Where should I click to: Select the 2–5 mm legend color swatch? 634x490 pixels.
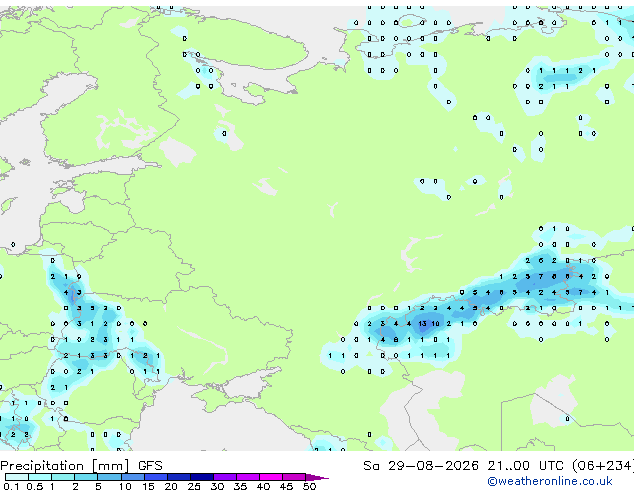pyautogui.click(x=86, y=477)
